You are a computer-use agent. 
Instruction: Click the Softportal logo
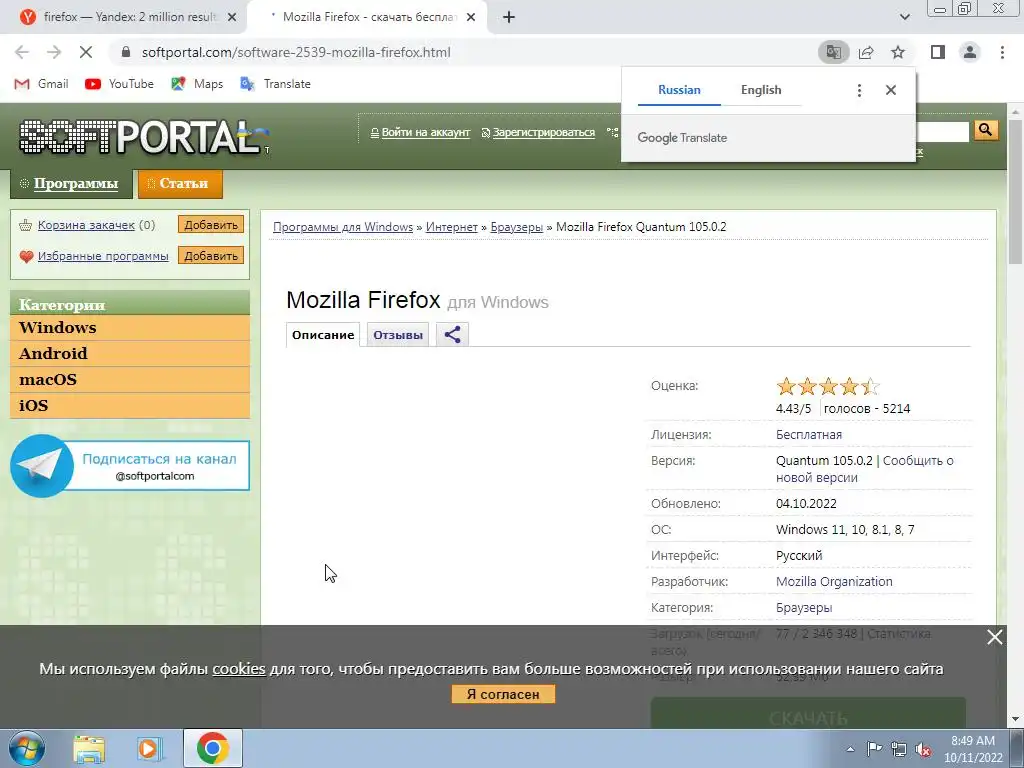point(144,136)
